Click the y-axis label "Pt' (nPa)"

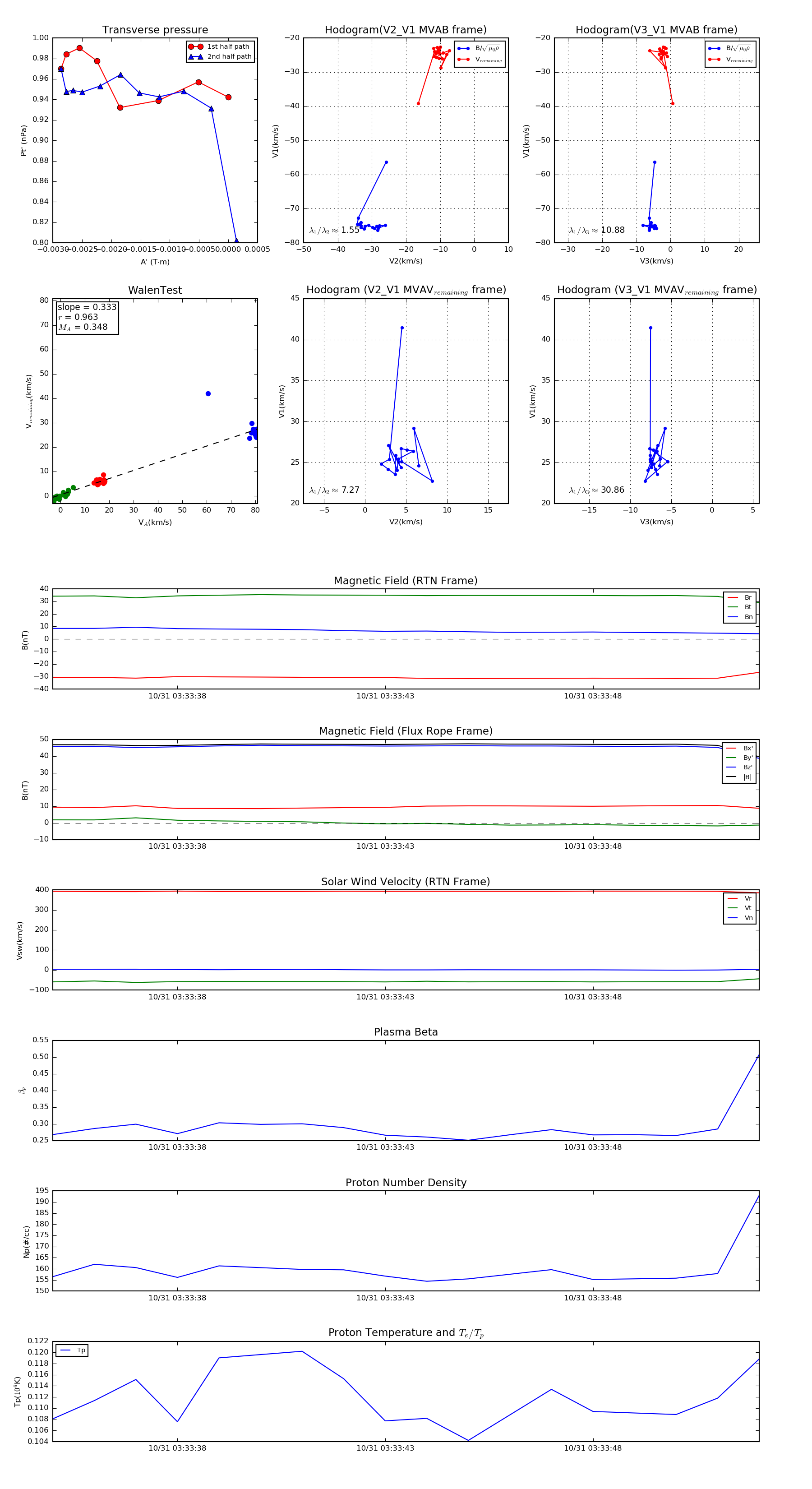coord(24,140)
